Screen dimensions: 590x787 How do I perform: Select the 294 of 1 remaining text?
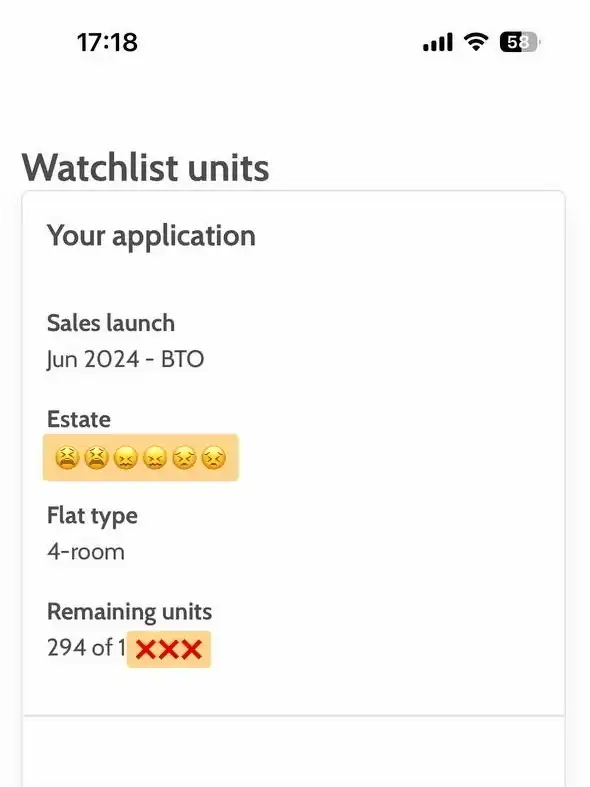point(86,647)
